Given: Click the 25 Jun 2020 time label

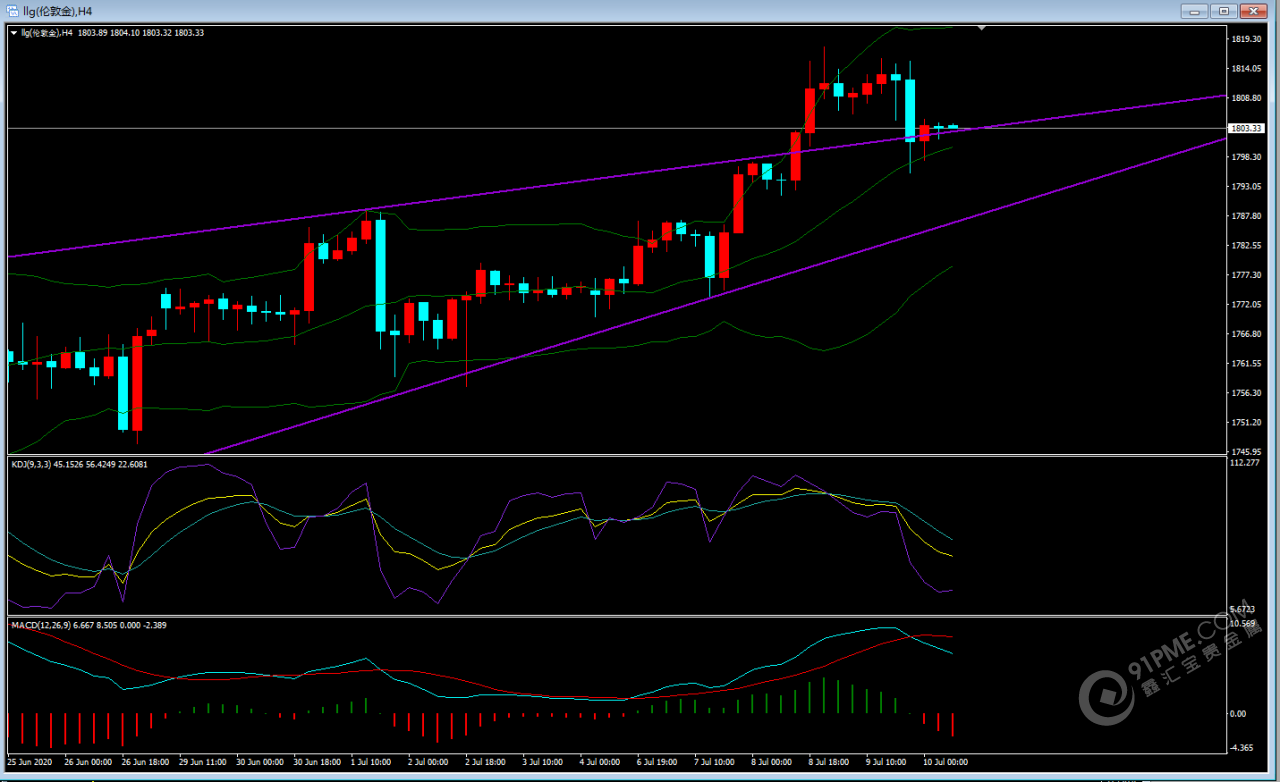Looking at the screenshot, I should point(30,762).
